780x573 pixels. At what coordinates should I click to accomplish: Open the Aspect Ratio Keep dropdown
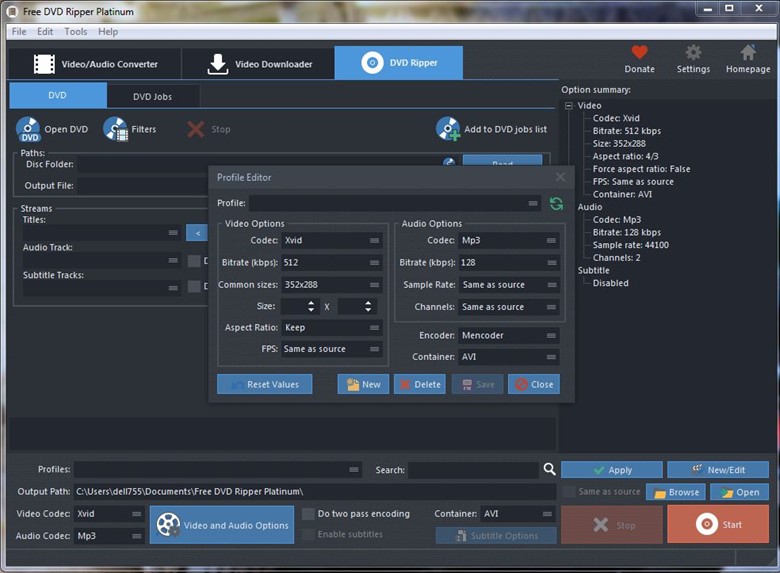click(x=332, y=327)
